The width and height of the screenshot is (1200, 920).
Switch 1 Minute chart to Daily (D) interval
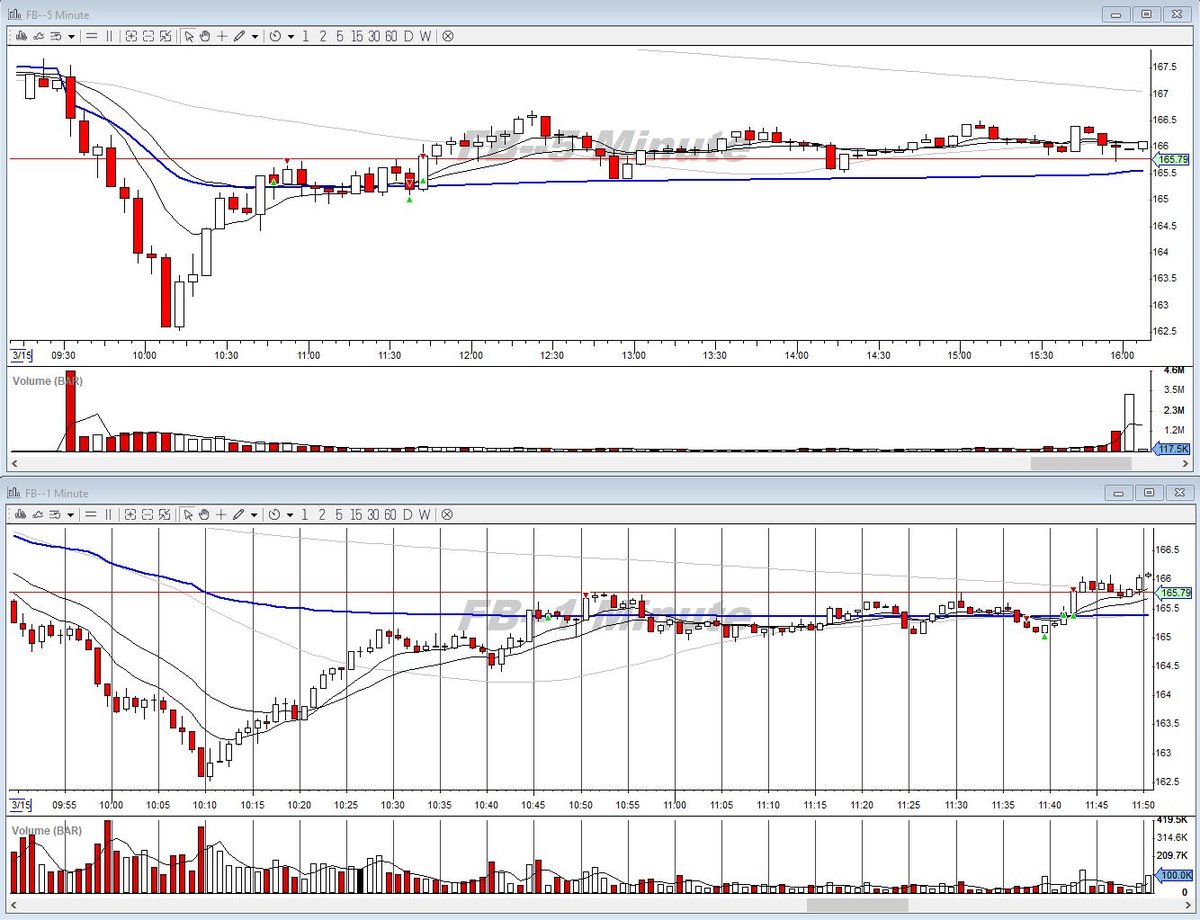[x=408, y=514]
